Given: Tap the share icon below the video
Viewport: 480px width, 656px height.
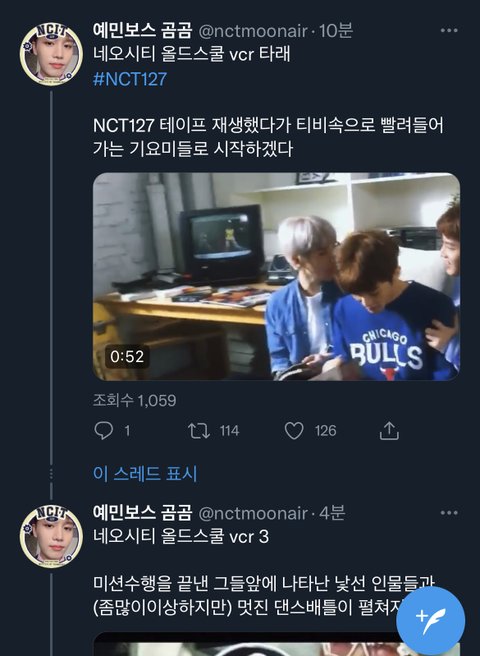Looking at the screenshot, I should click(389, 430).
